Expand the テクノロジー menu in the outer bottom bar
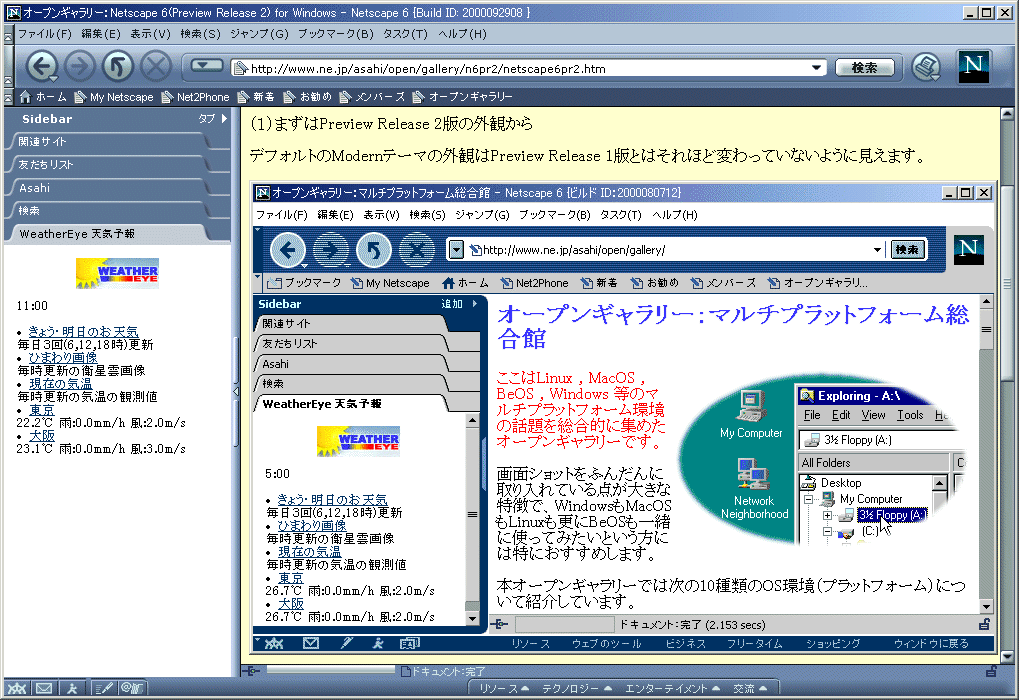1019x700 pixels. [x=577, y=689]
